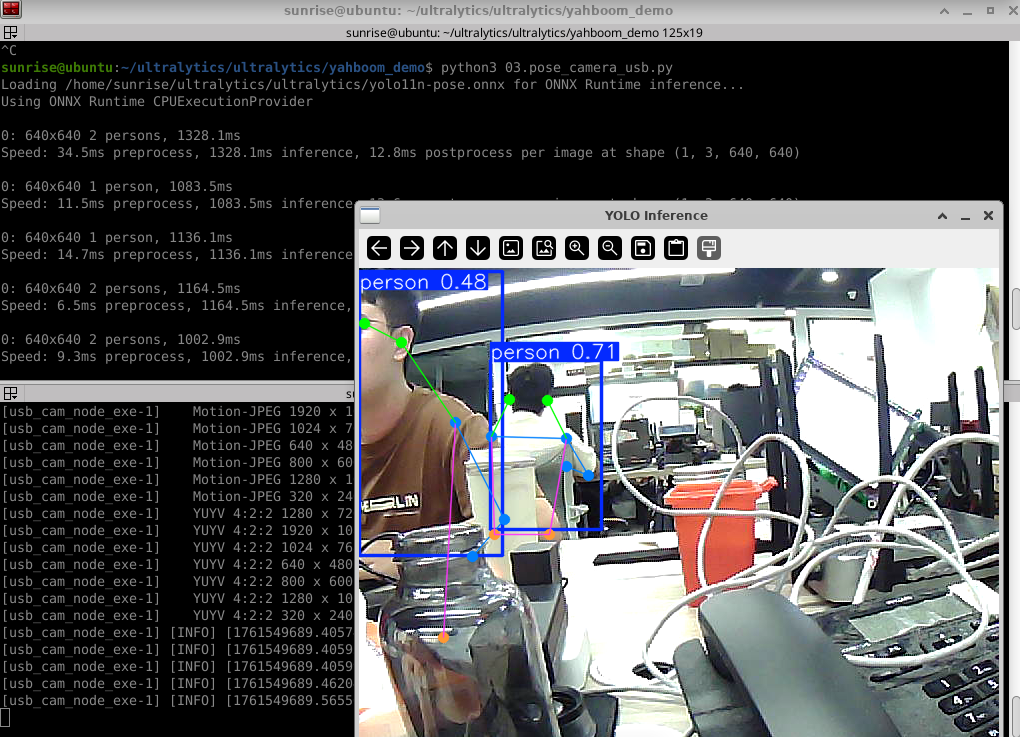Shade the YOLO Inference window with the up arrow
The width and height of the screenshot is (1020, 737).
pyautogui.click(x=942, y=215)
